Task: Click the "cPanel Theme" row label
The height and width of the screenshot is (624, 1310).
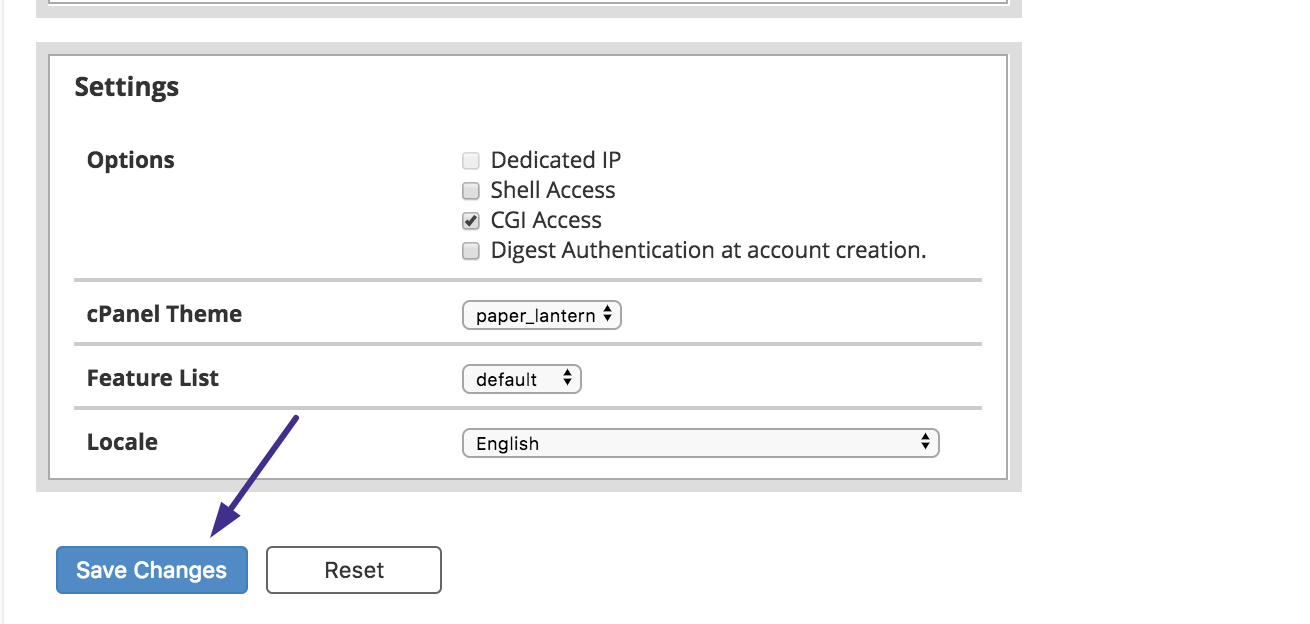Action: (x=164, y=314)
